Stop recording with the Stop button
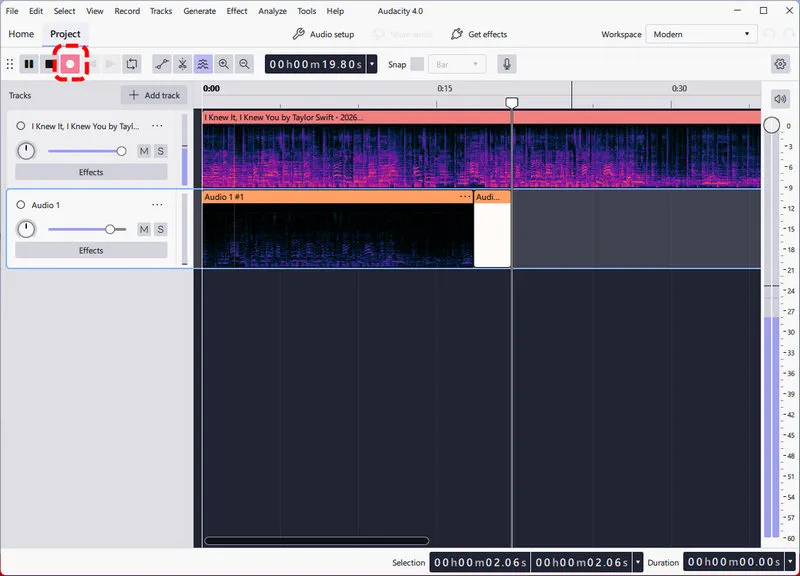Image resolution: width=800 pixels, height=576 pixels. tap(49, 64)
